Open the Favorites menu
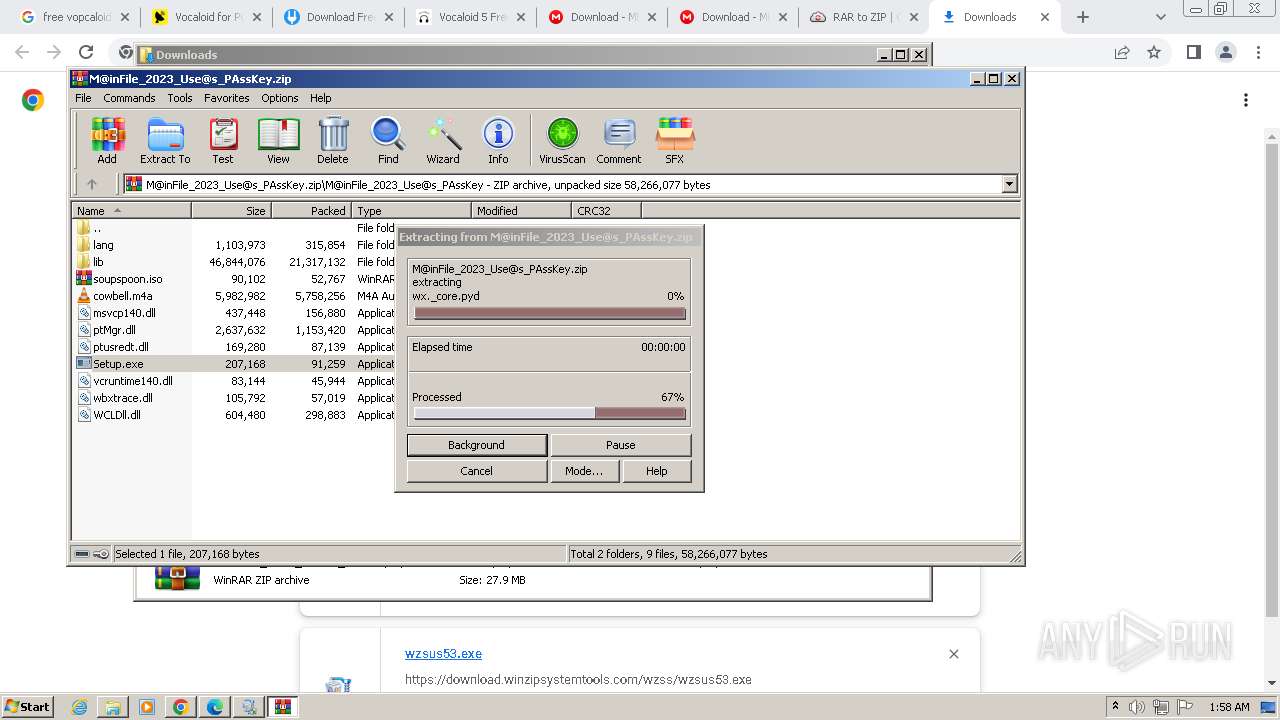The image size is (1280, 720). [227, 98]
